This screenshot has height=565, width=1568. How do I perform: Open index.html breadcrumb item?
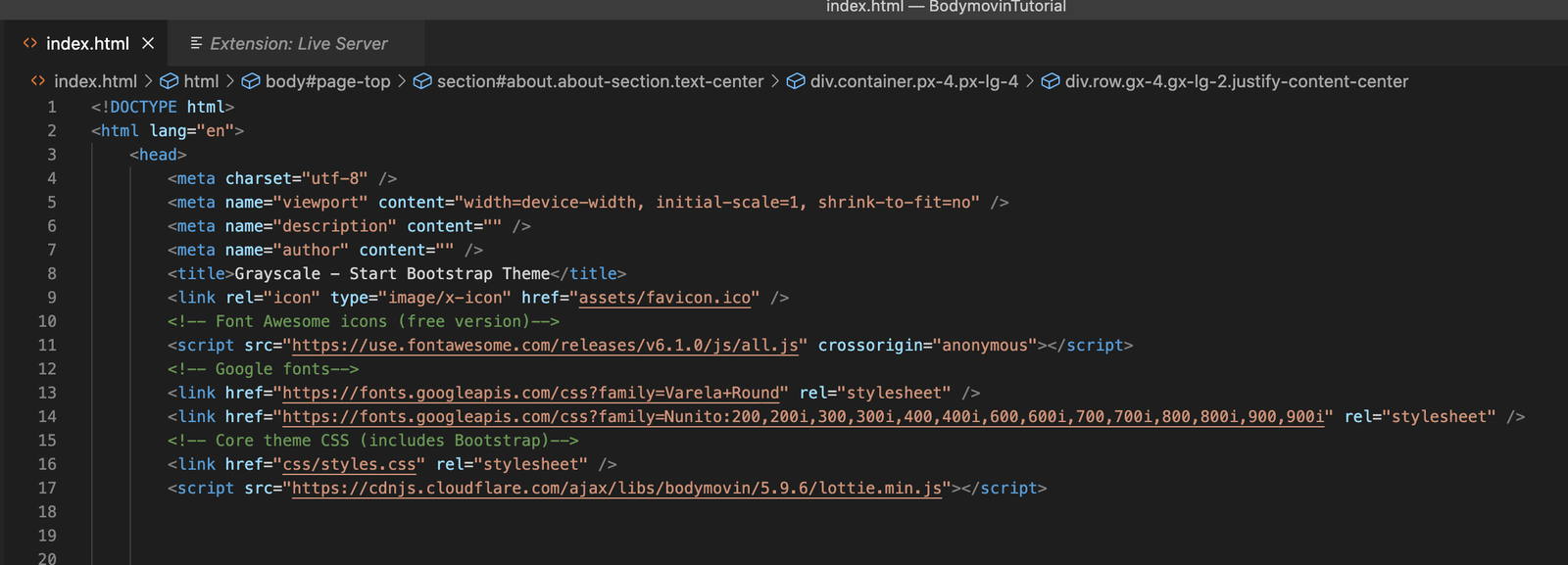click(x=95, y=81)
